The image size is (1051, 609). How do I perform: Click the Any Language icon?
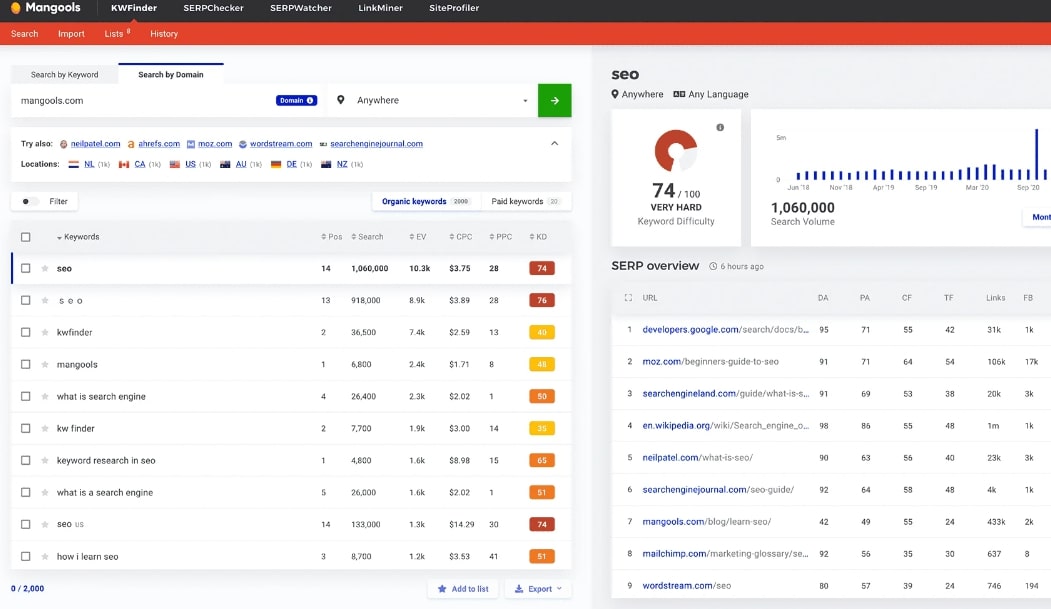pos(679,94)
